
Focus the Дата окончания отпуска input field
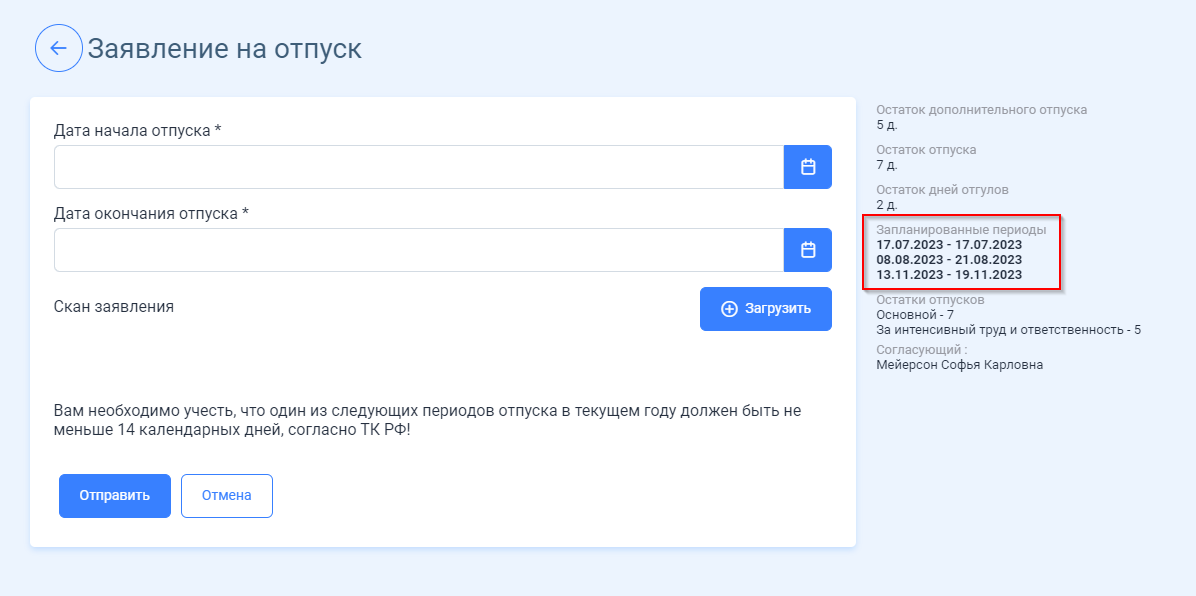point(419,250)
